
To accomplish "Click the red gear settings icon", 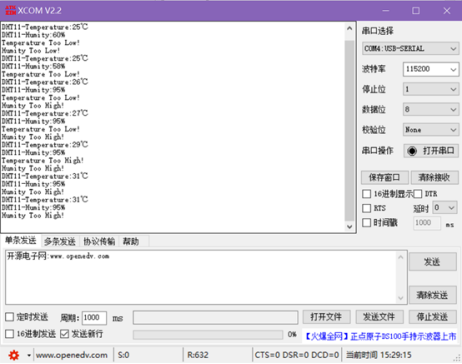I will [x=14, y=355].
